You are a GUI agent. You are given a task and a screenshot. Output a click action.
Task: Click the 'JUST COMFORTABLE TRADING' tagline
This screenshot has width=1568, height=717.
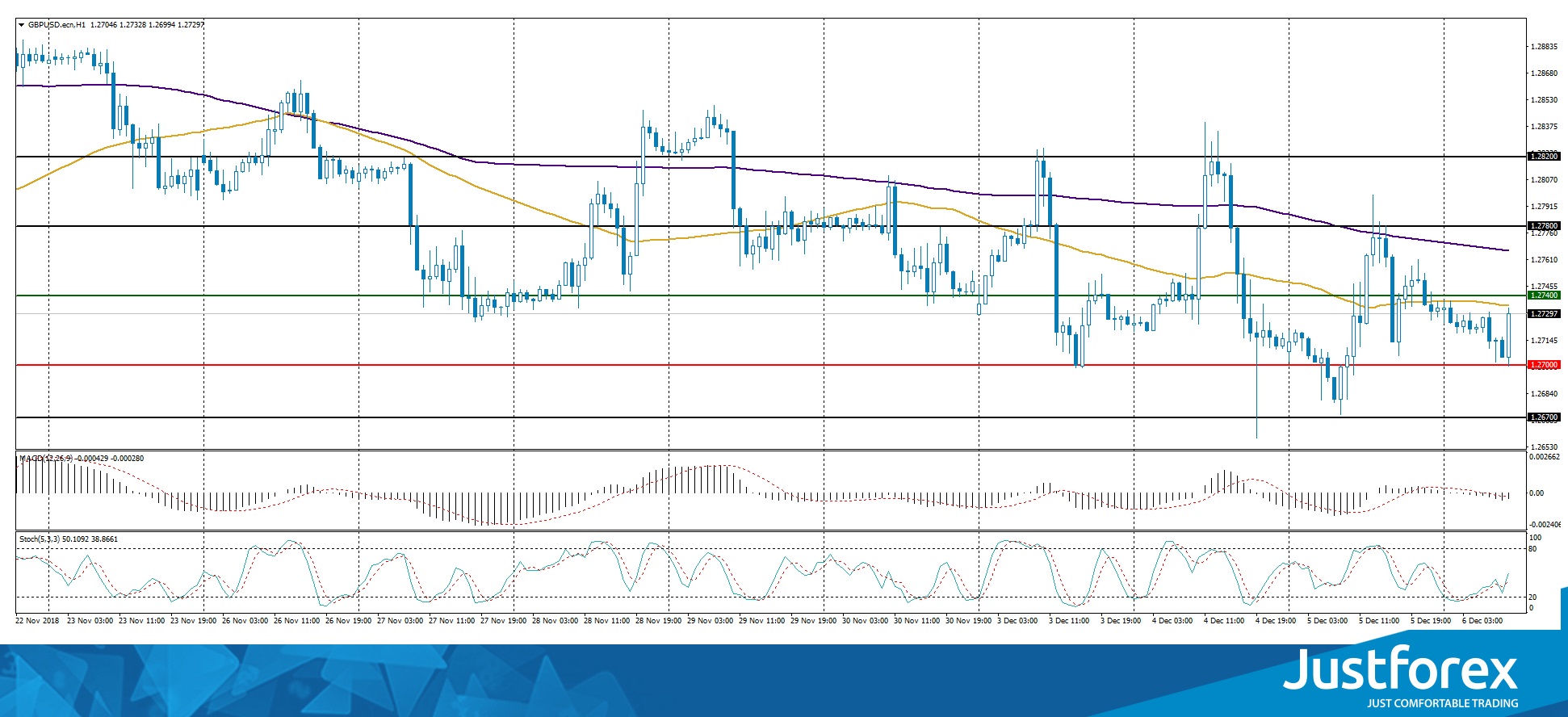coord(1442,703)
